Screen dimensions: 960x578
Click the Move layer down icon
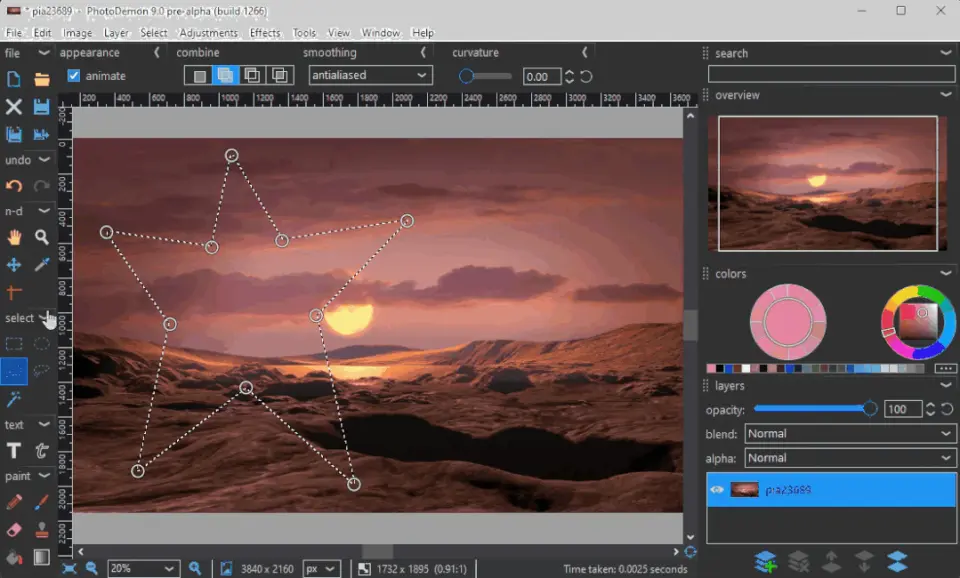[864, 561]
